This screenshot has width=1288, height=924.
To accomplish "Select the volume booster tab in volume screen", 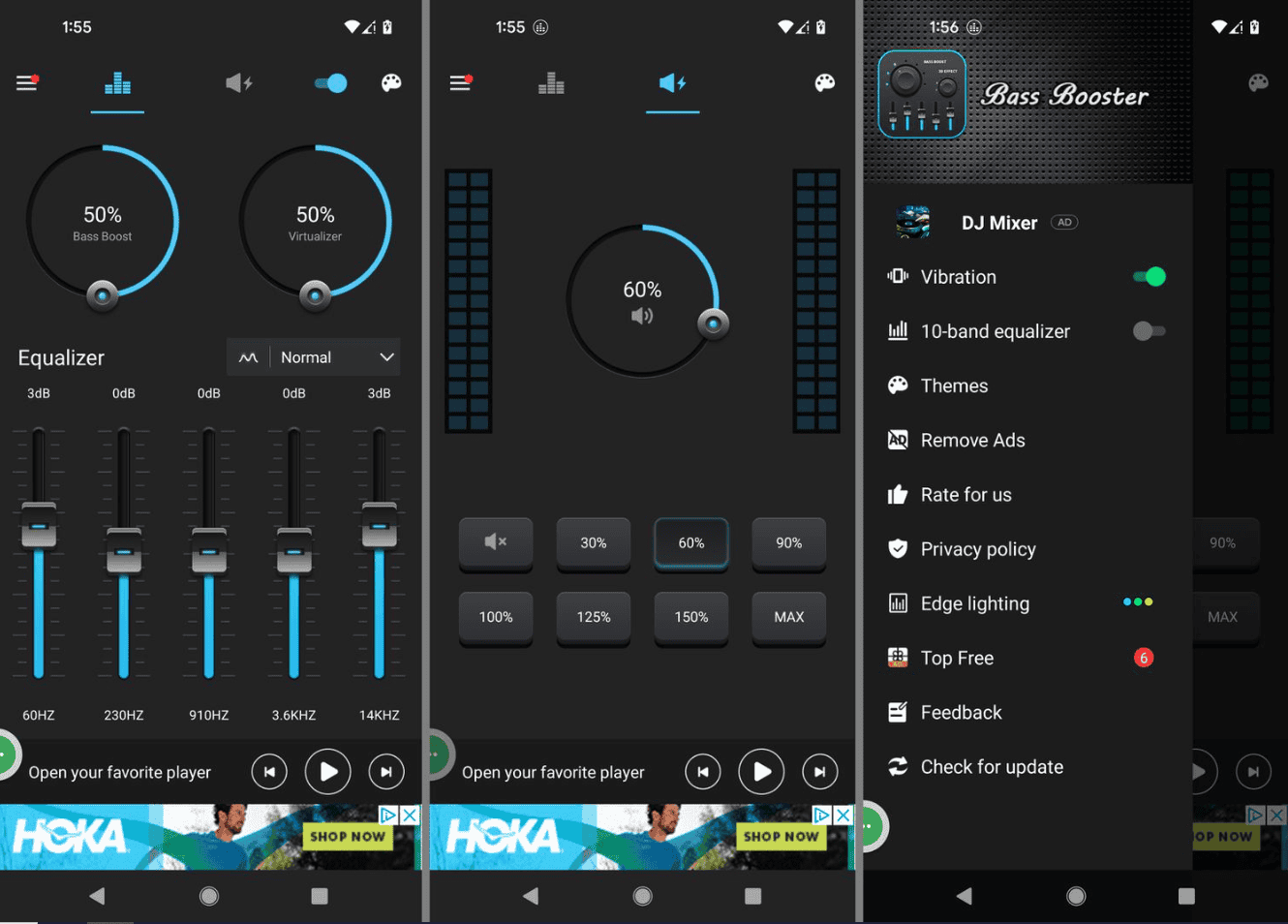I will coord(673,83).
